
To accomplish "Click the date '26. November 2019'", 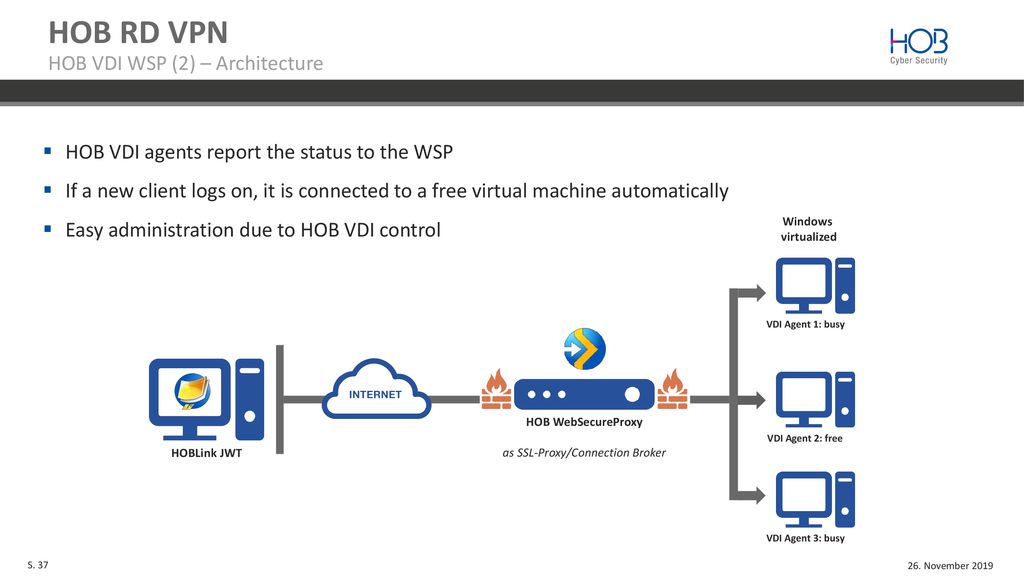I will [950, 566].
